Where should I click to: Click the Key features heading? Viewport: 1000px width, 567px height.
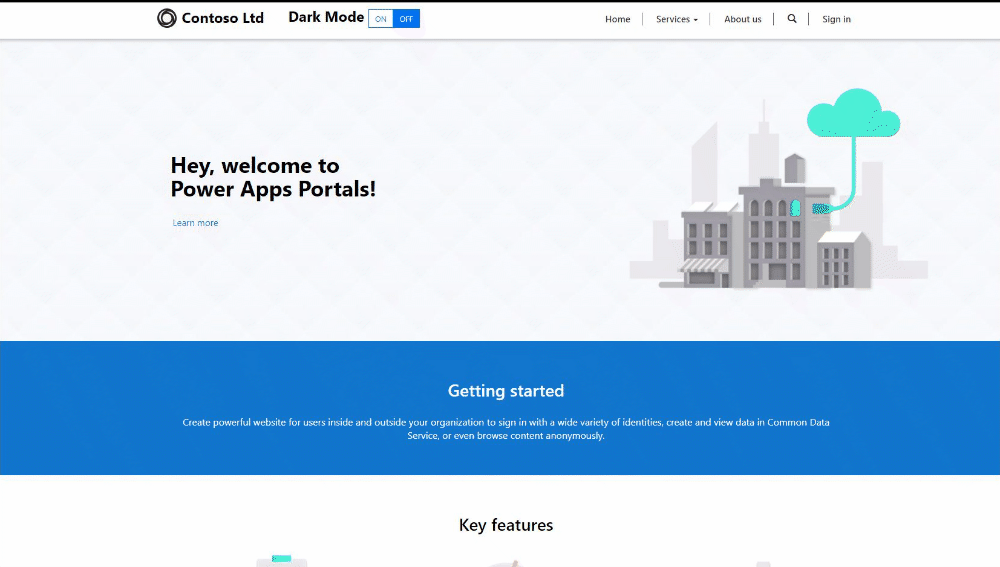pyautogui.click(x=506, y=525)
